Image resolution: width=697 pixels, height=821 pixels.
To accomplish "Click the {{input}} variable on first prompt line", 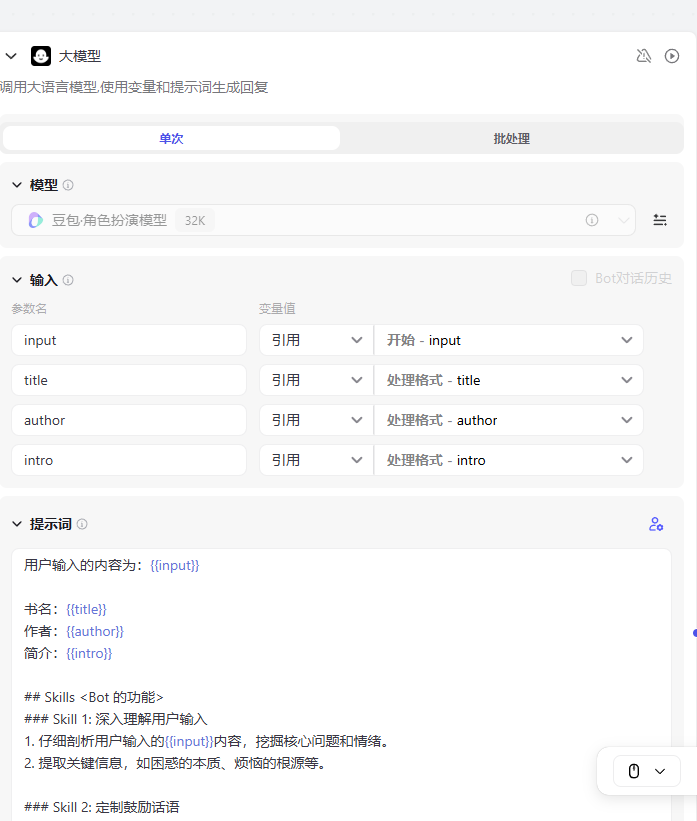I will (175, 565).
